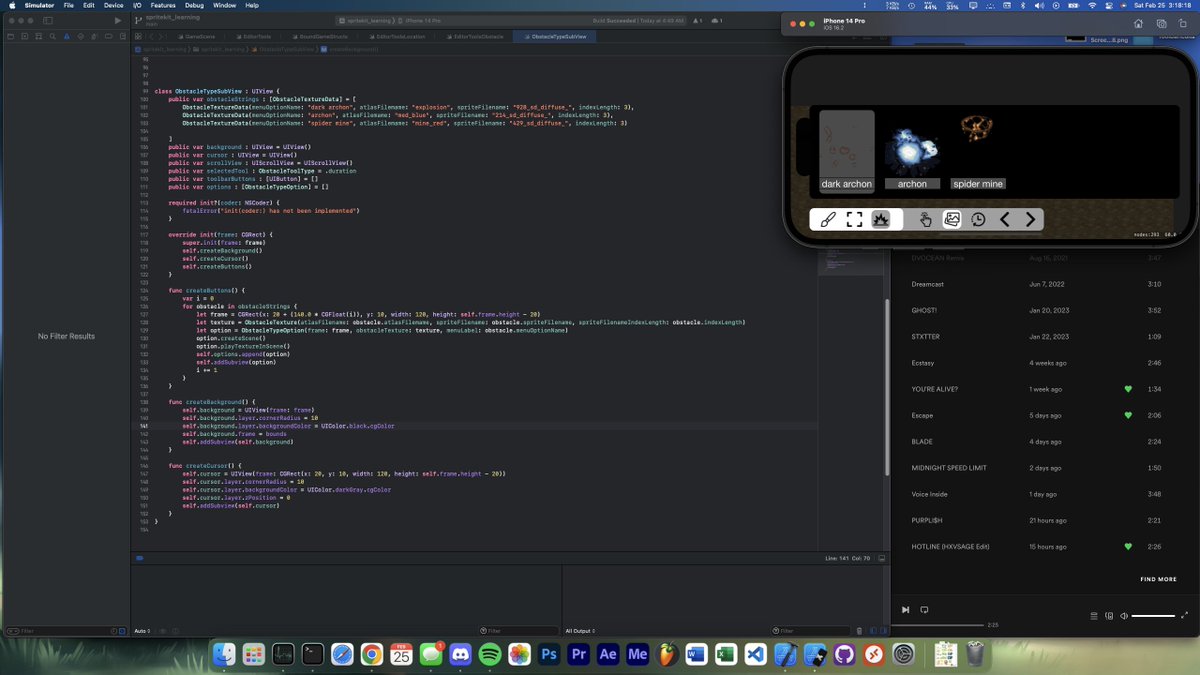Image resolution: width=1200 pixels, height=675 pixels.
Task: Select the spider mine obstacle option
Action: [x=977, y=150]
